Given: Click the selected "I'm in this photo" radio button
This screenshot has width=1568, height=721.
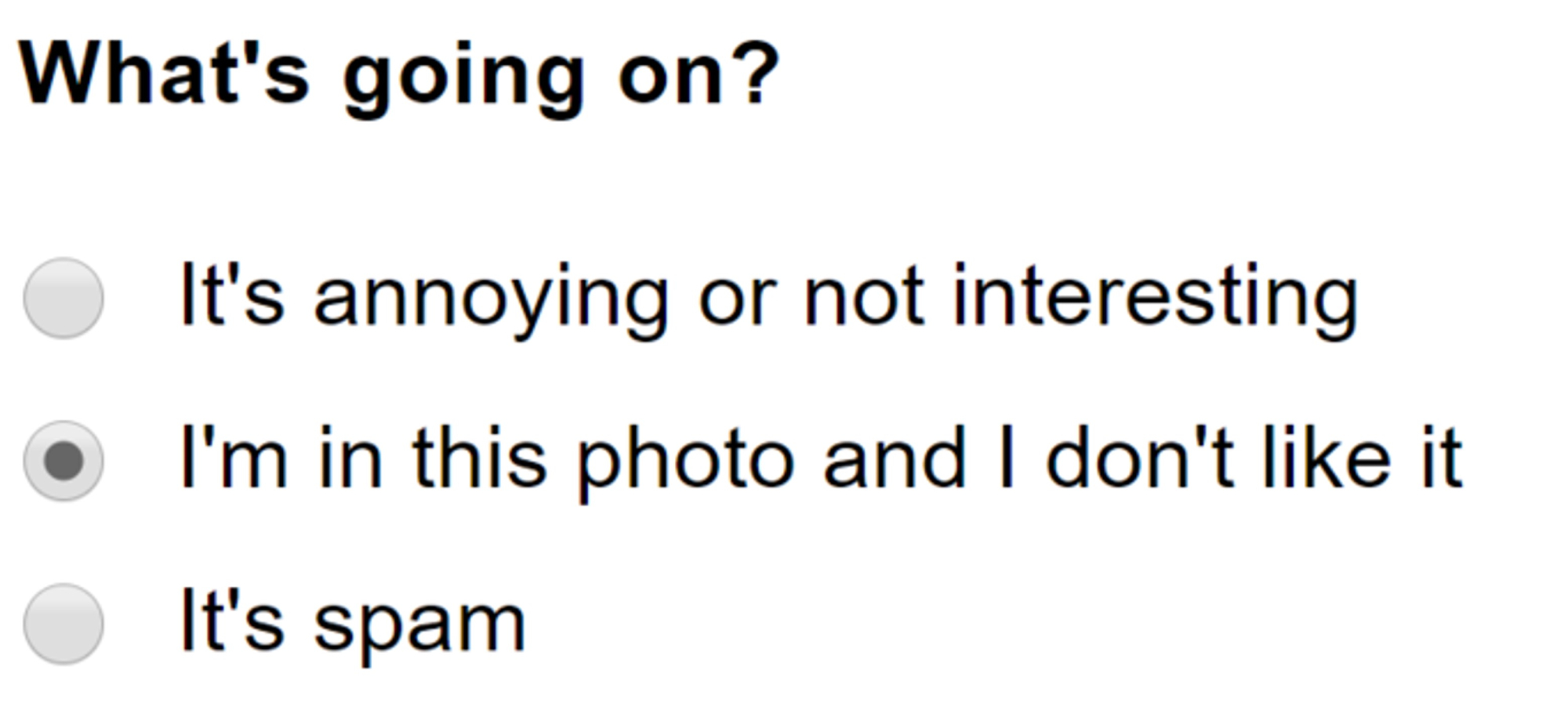Looking at the screenshot, I should point(64,461).
